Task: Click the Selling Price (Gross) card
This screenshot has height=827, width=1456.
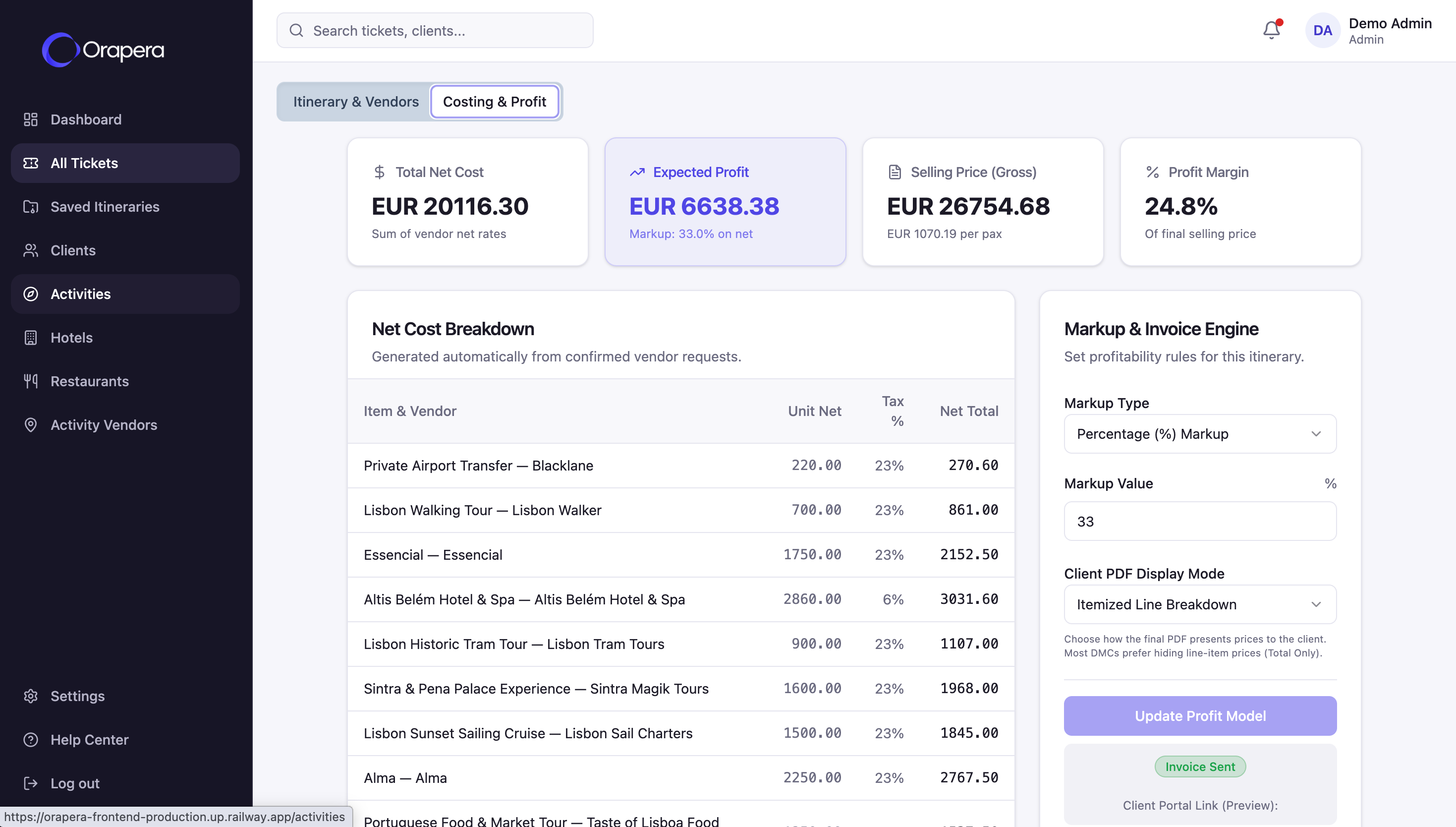Action: click(983, 202)
